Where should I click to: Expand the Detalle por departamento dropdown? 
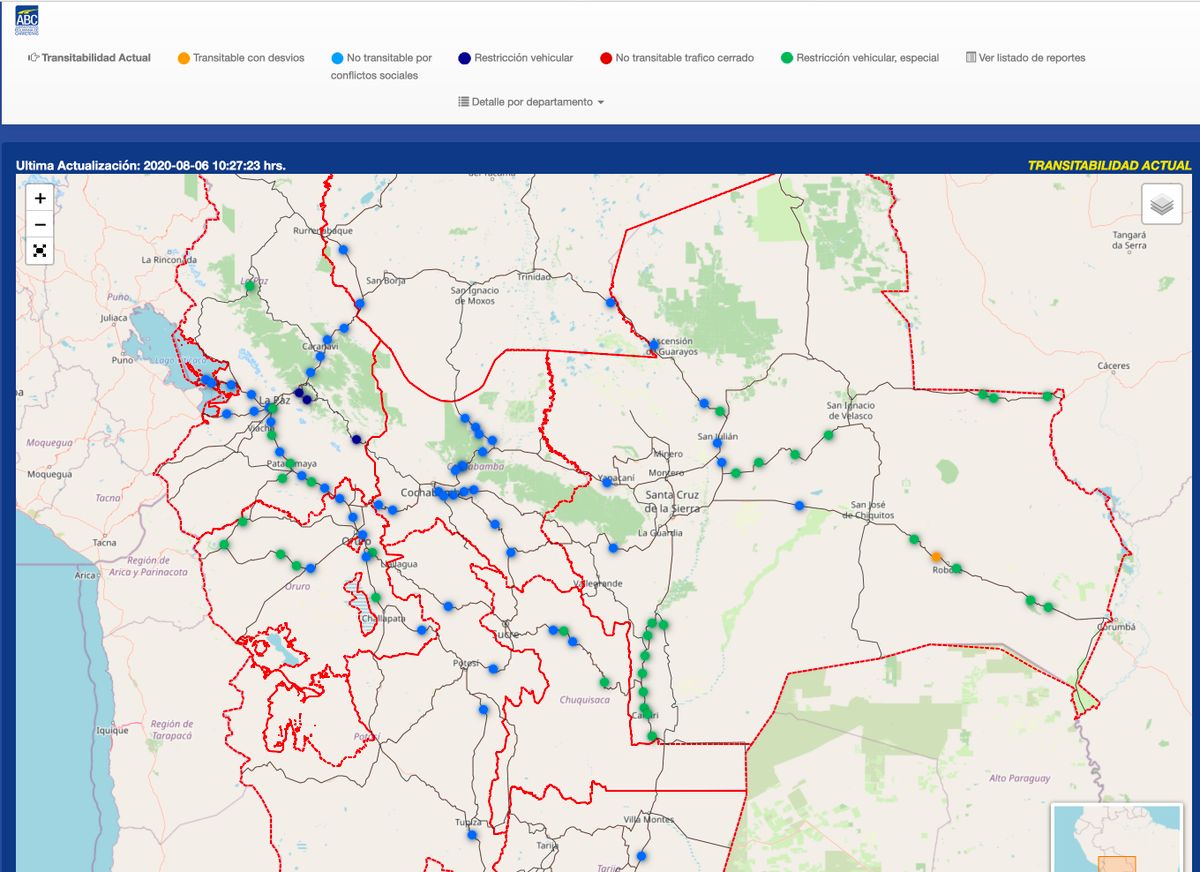[530, 102]
